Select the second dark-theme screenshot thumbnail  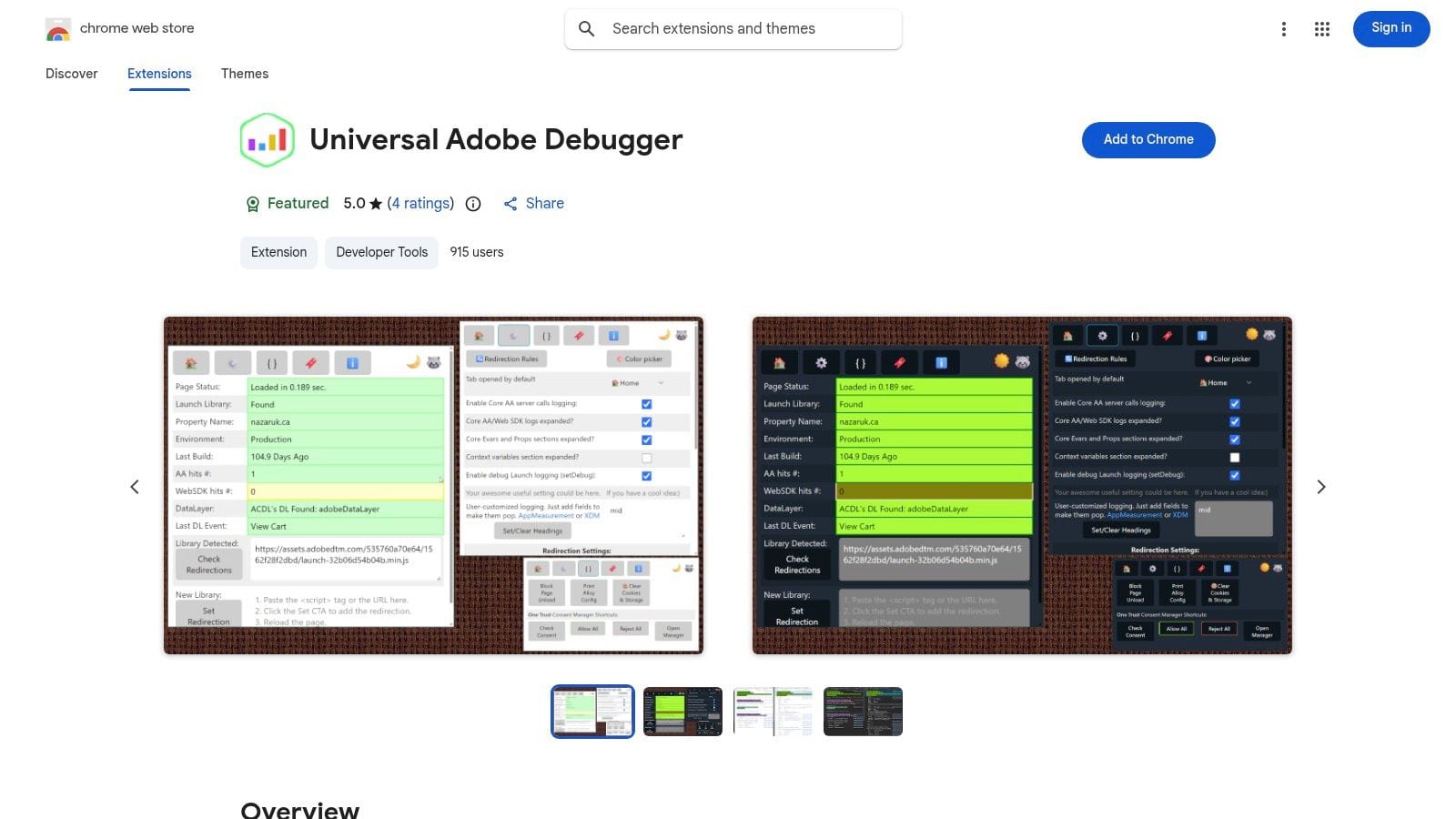(682, 712)
